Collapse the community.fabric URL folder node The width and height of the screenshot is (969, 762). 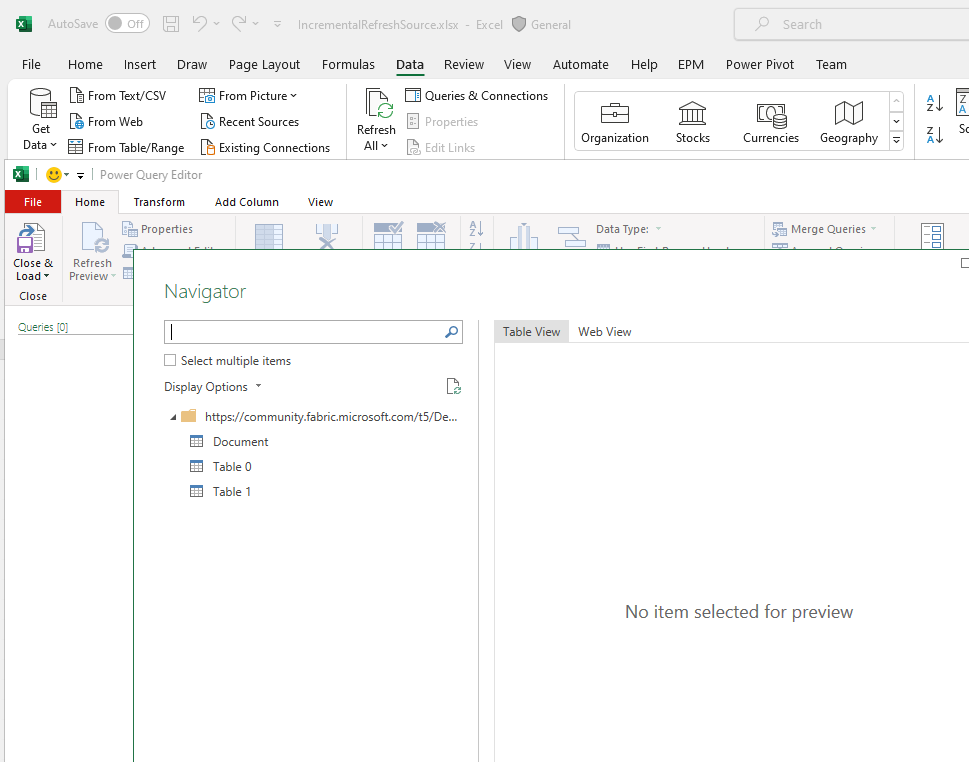173,417
